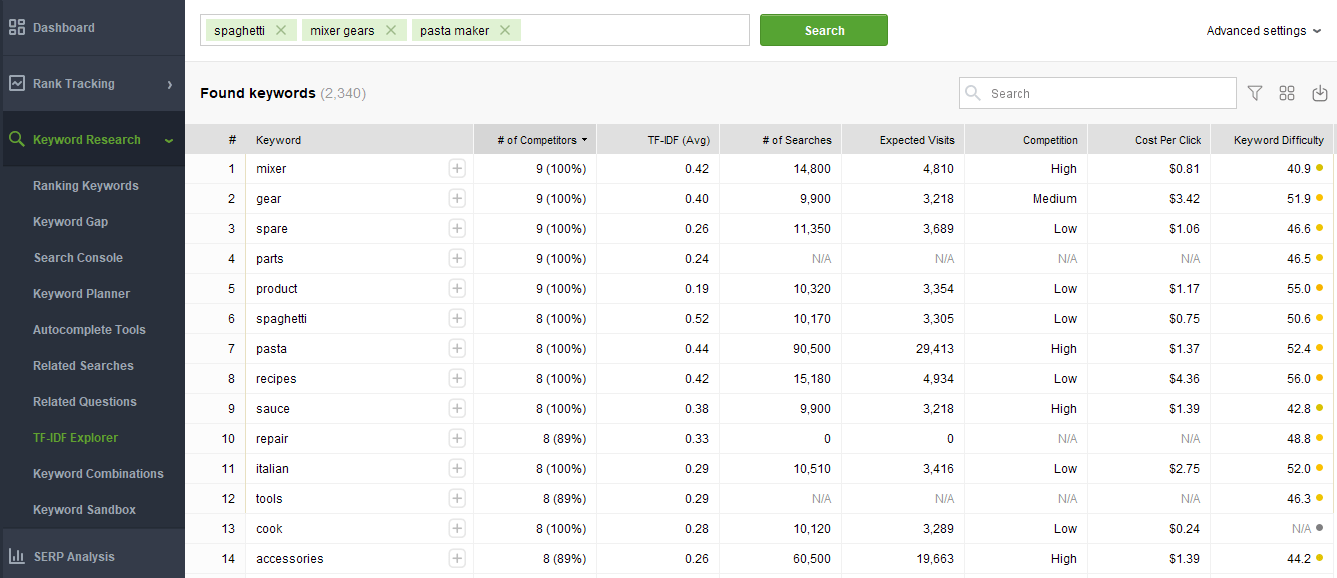This screenshot has height=578, width=1337.
Task: Remove the 'spaghetti' keyword tag
Action: (281, 30)
